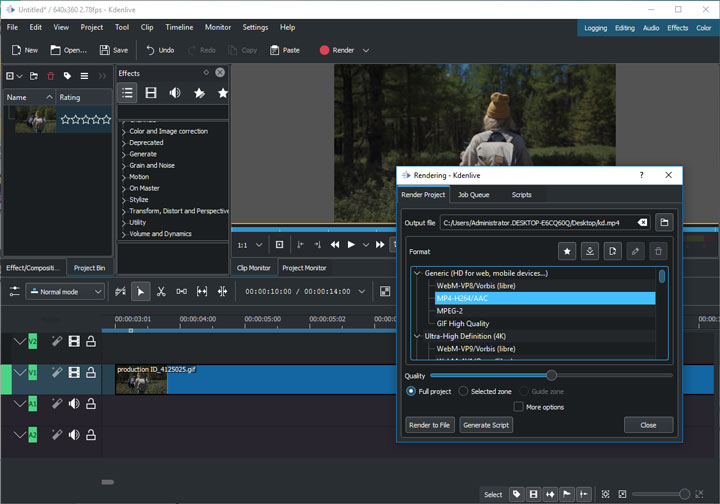Browse output file folder icon
This screenshot has height=504, width=720.
tap(663, 222)
